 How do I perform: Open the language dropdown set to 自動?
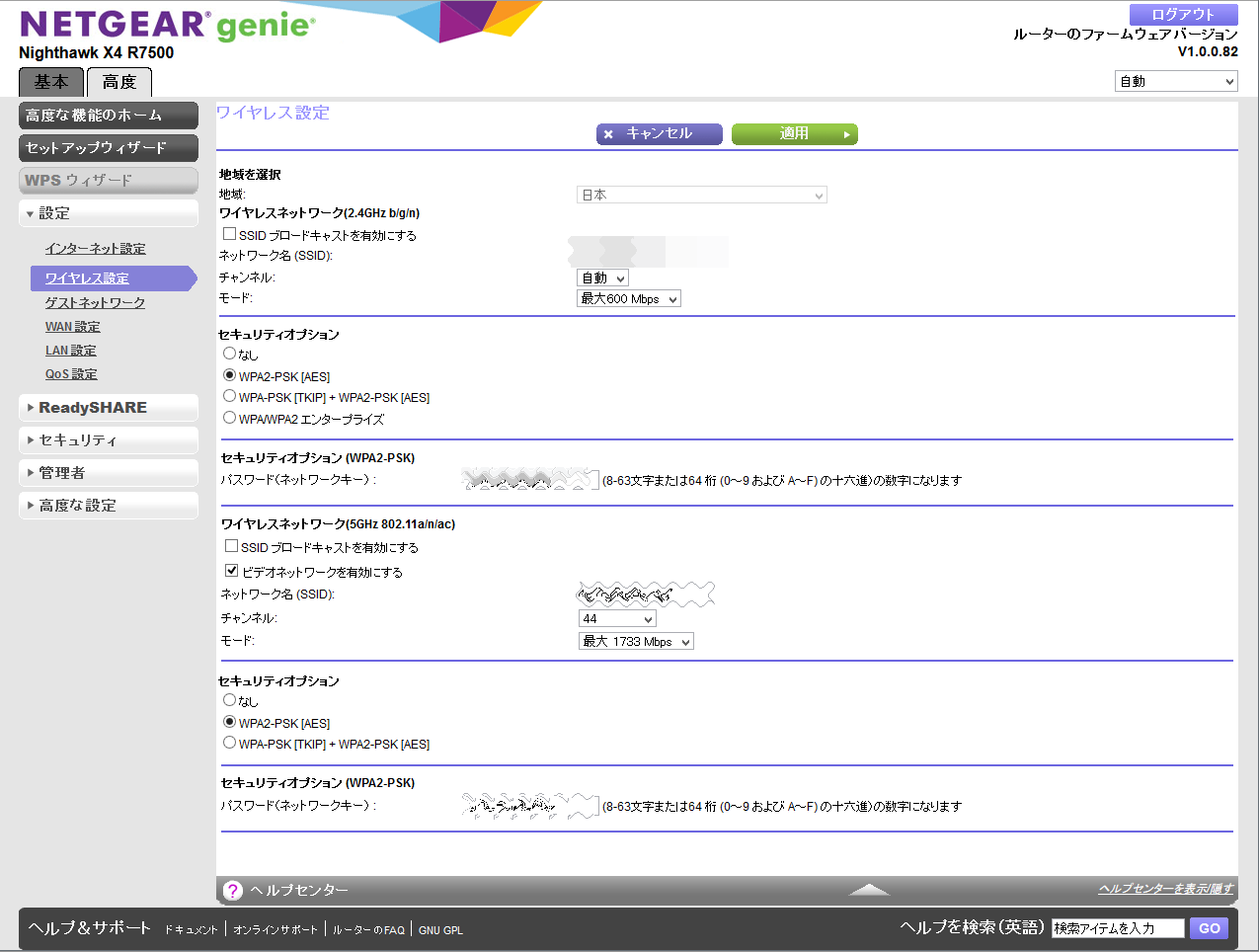[x=1176, y=82]
